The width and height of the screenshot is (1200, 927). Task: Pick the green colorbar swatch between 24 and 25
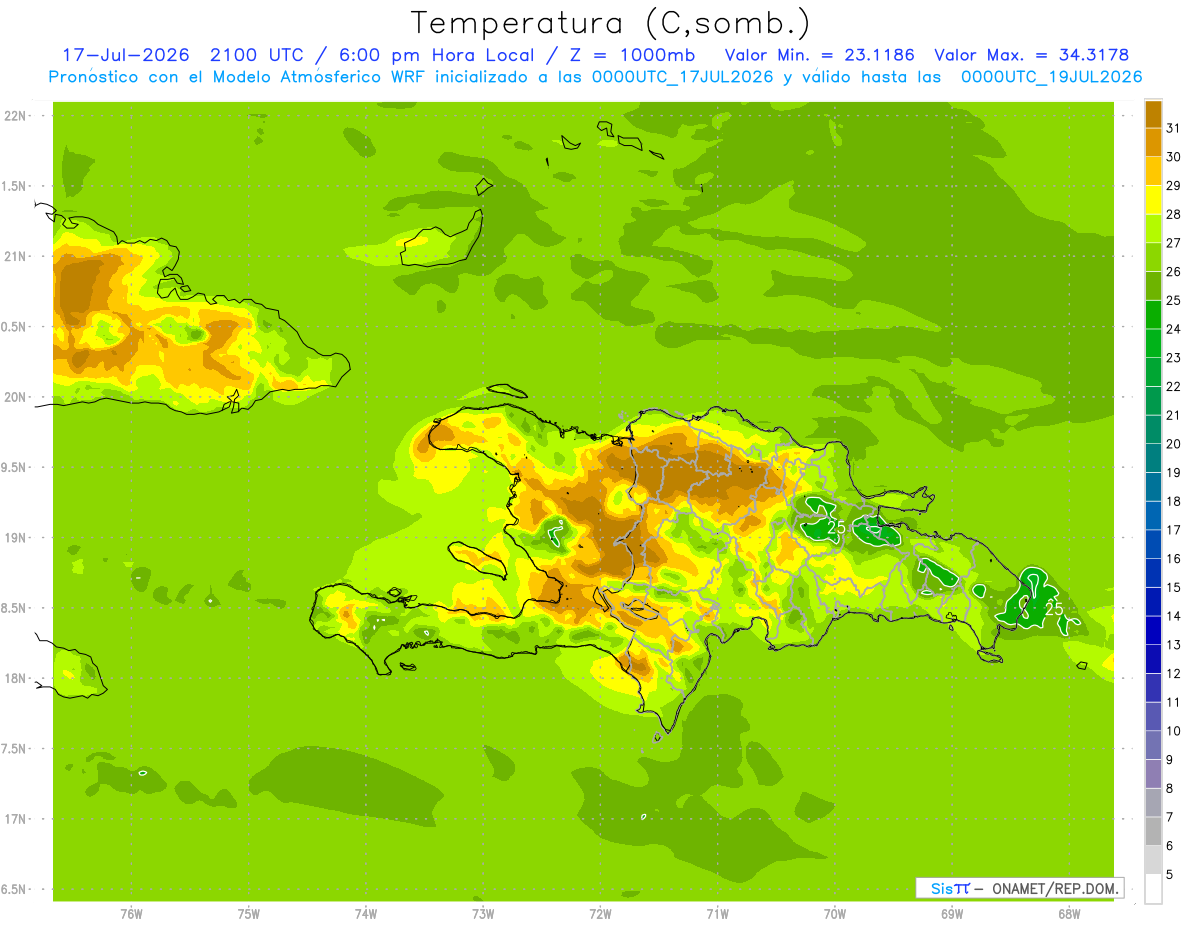click(x=1153, y=314)
